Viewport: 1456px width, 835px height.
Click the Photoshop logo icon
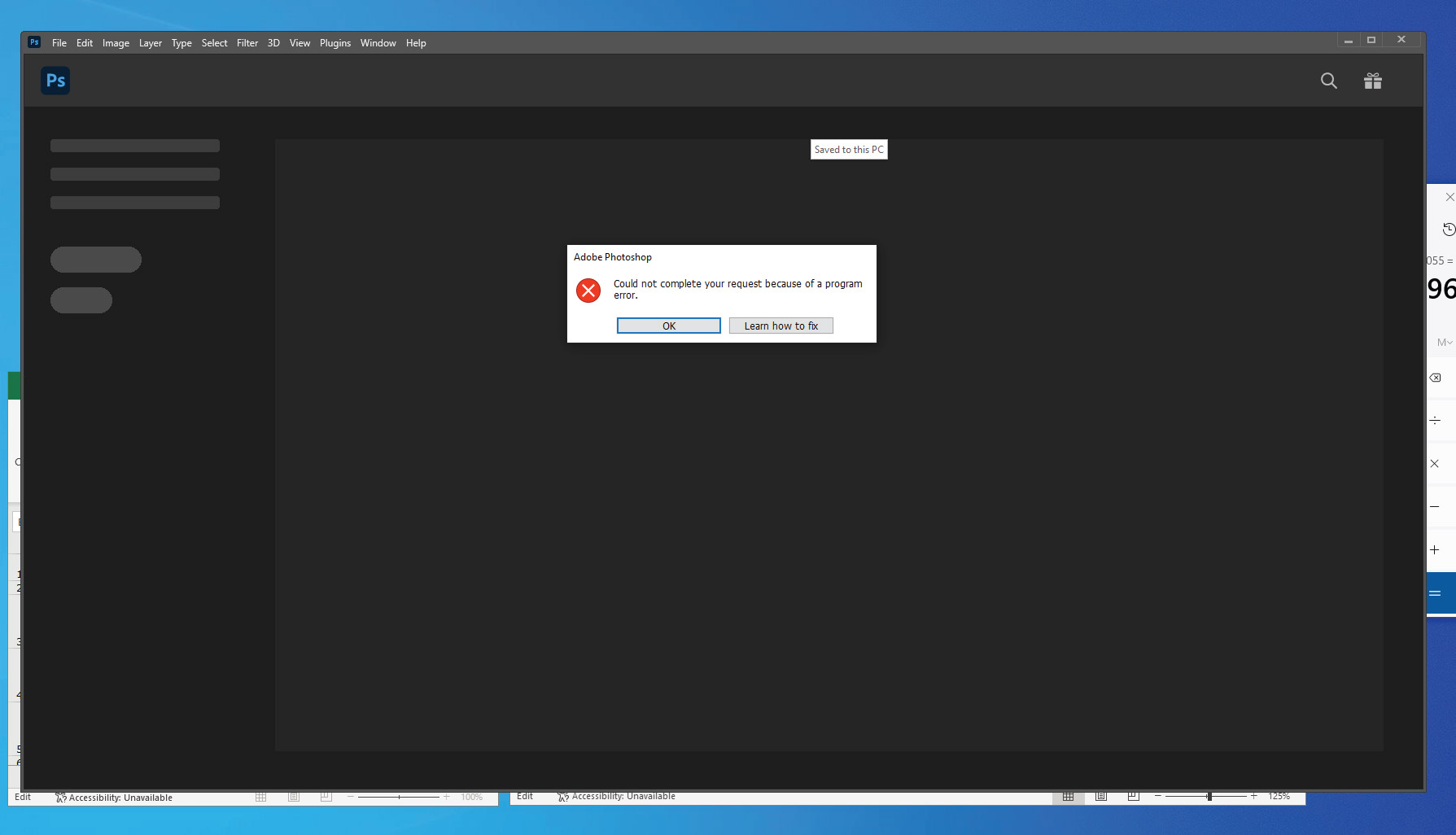coord(55,80)
